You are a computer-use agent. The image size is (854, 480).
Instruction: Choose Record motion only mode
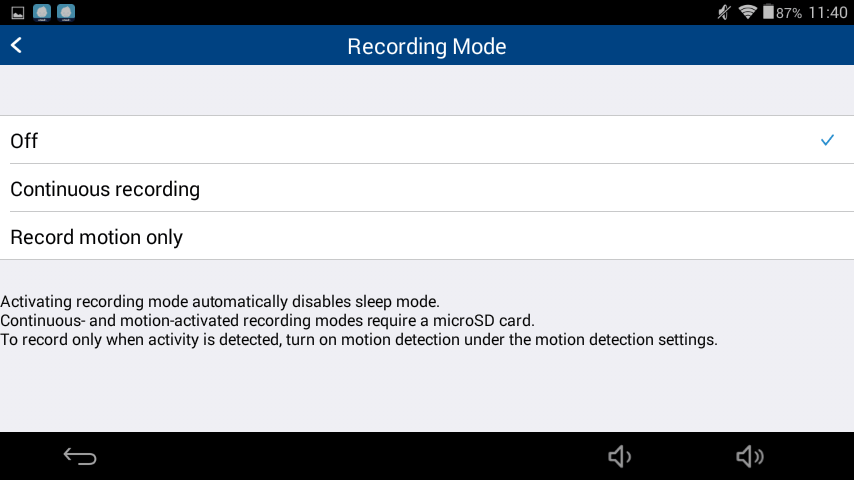[x=427, y=236]
